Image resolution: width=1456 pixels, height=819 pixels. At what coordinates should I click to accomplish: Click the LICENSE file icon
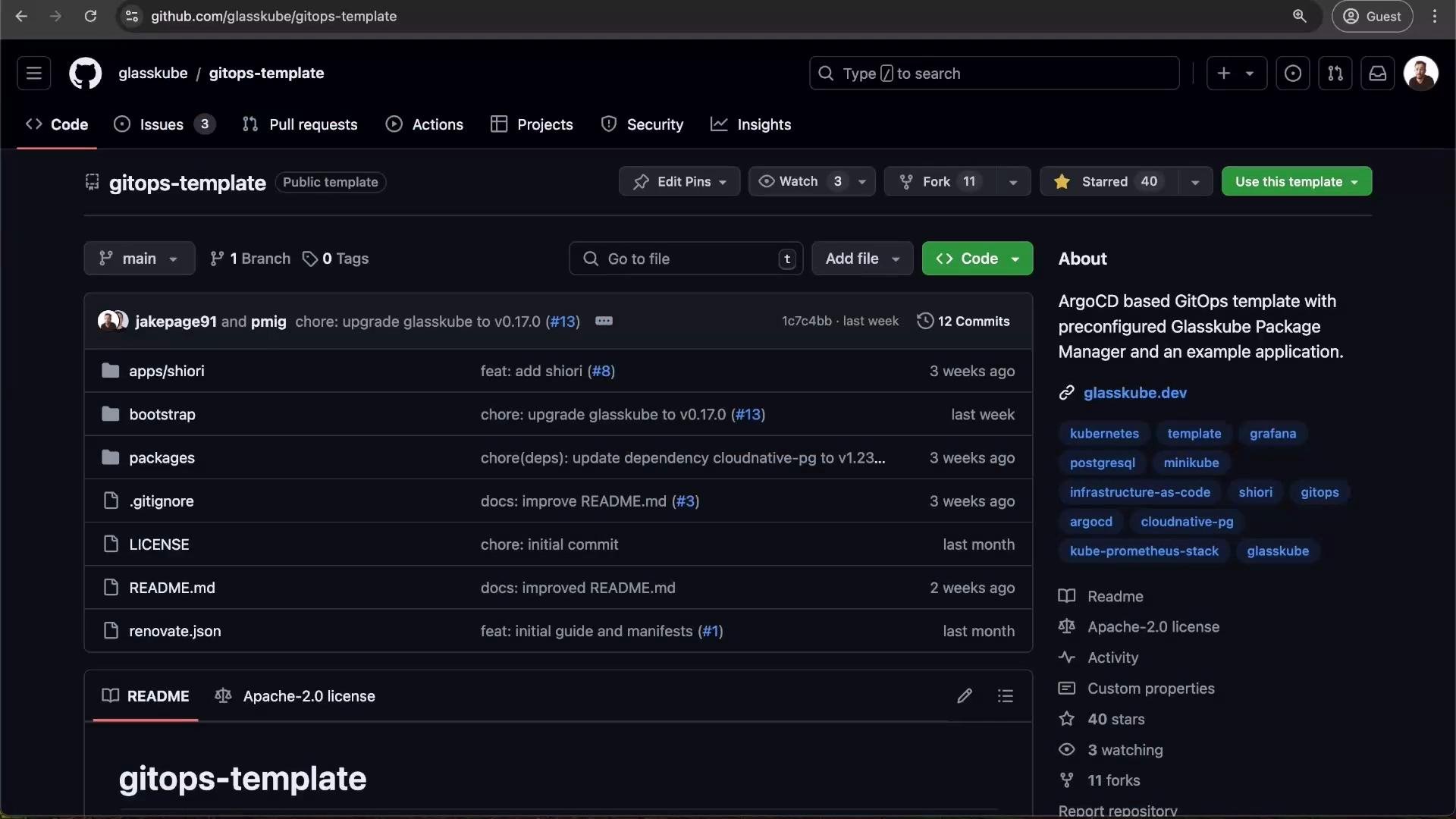click(111, 544)
